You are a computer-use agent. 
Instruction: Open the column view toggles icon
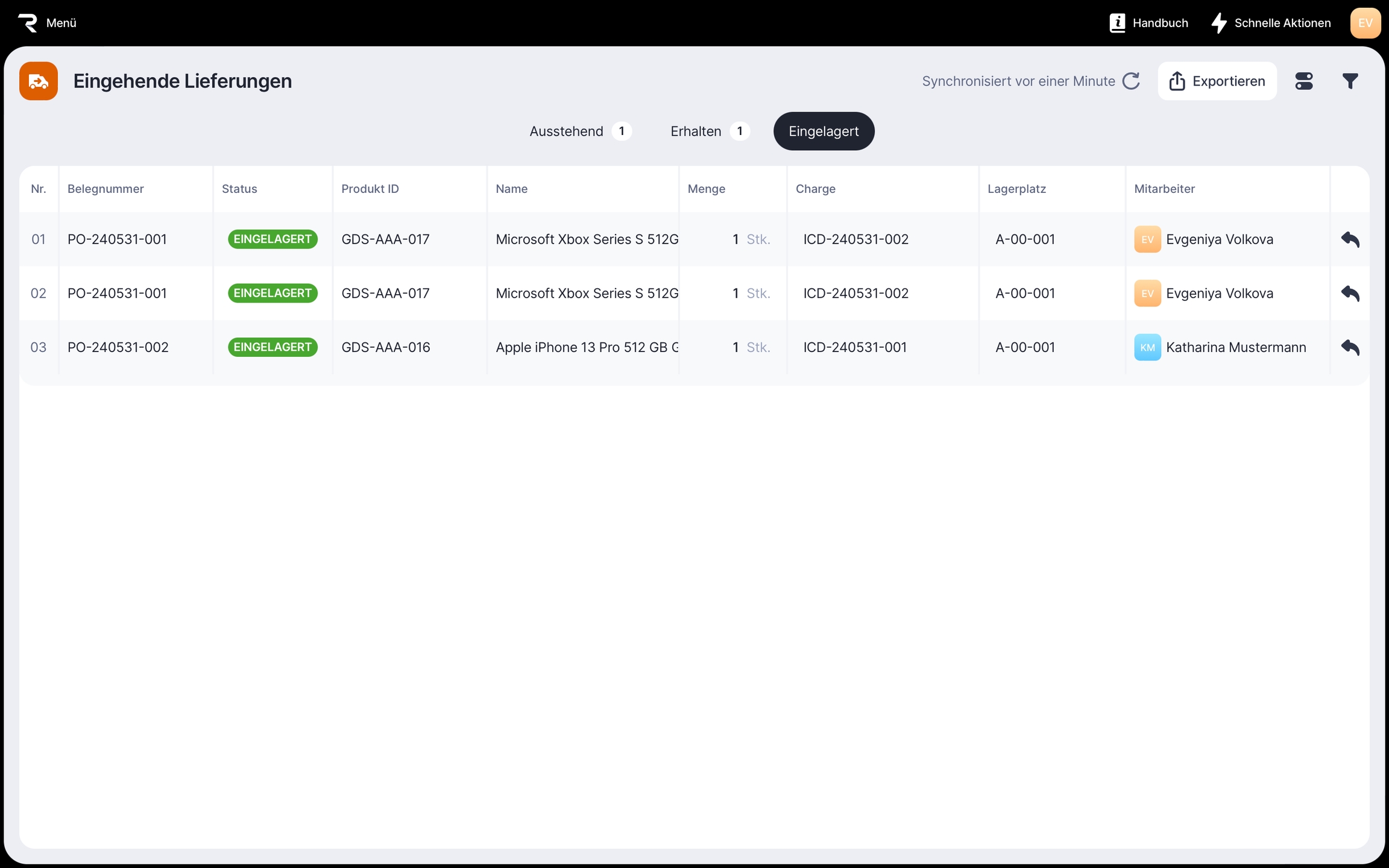tap(1304, 81)
